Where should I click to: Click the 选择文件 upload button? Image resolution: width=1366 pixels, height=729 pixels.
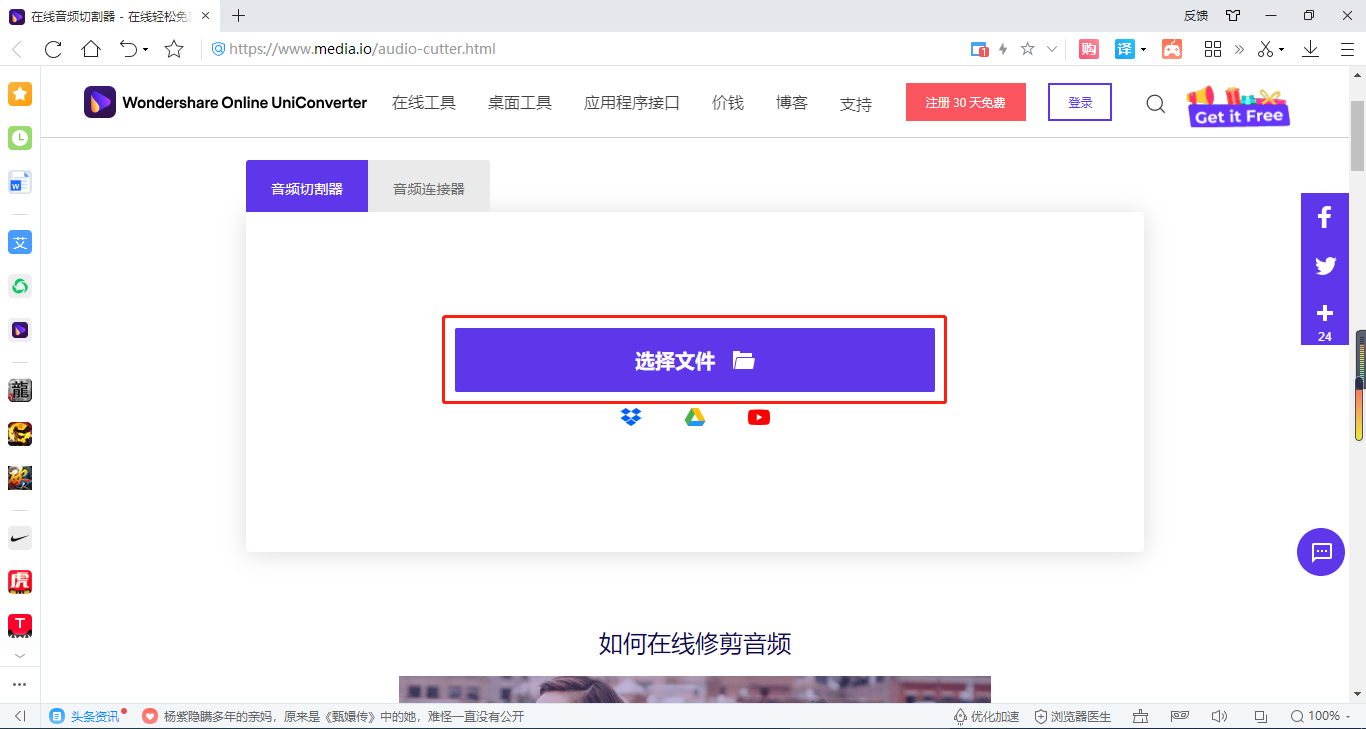(x=694, y=359)
